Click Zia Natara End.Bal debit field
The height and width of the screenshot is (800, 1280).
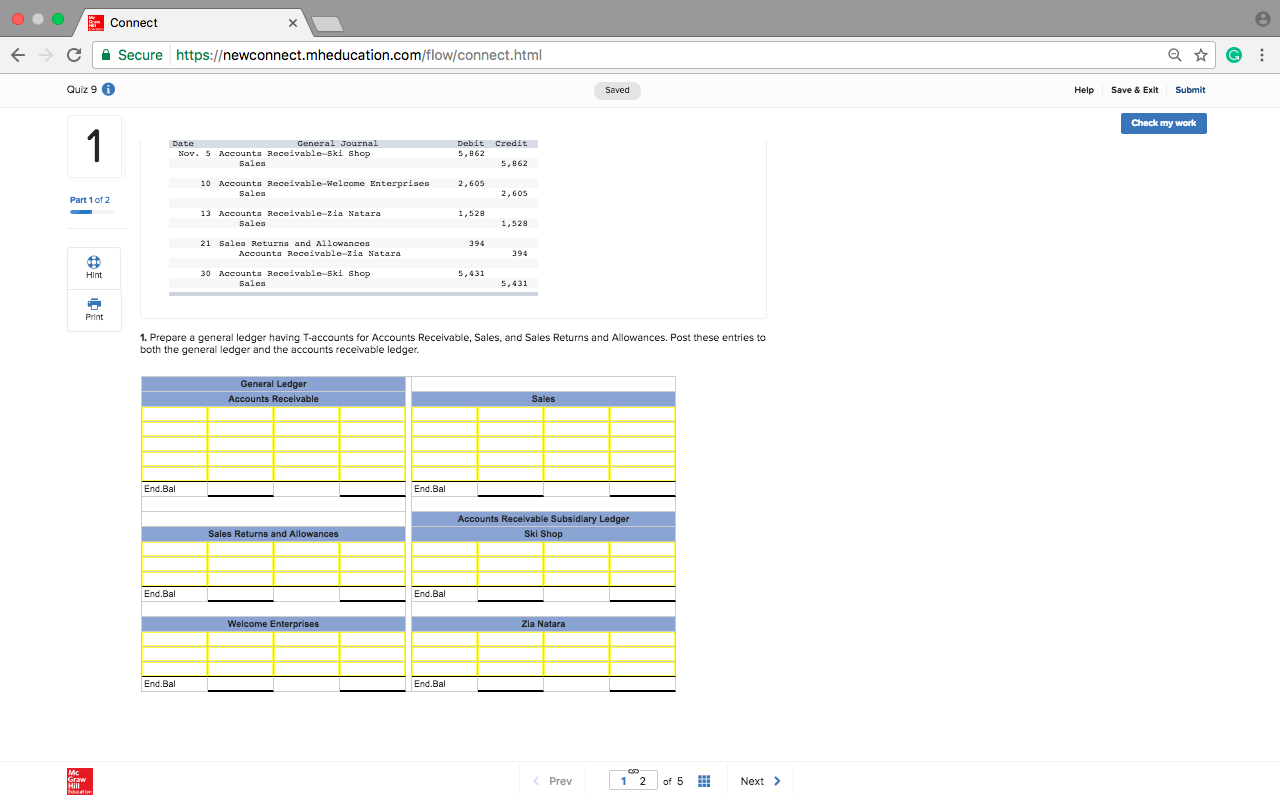click(x=510, y=684)
